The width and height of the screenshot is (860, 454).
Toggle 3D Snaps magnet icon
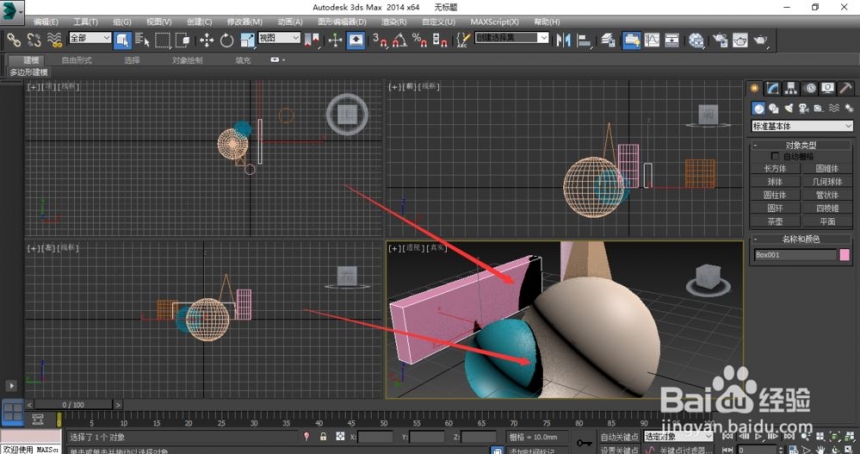pyautogui.click(x=380, y=40)
